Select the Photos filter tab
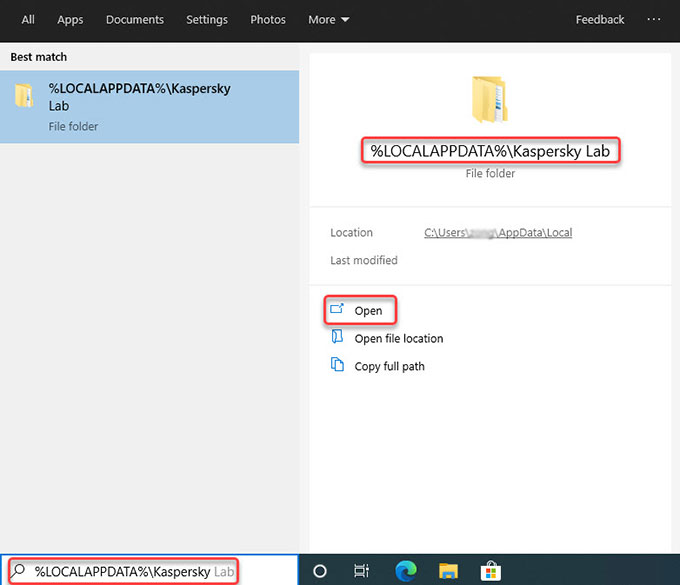680x585 pixels. click(x=268, y=20)
